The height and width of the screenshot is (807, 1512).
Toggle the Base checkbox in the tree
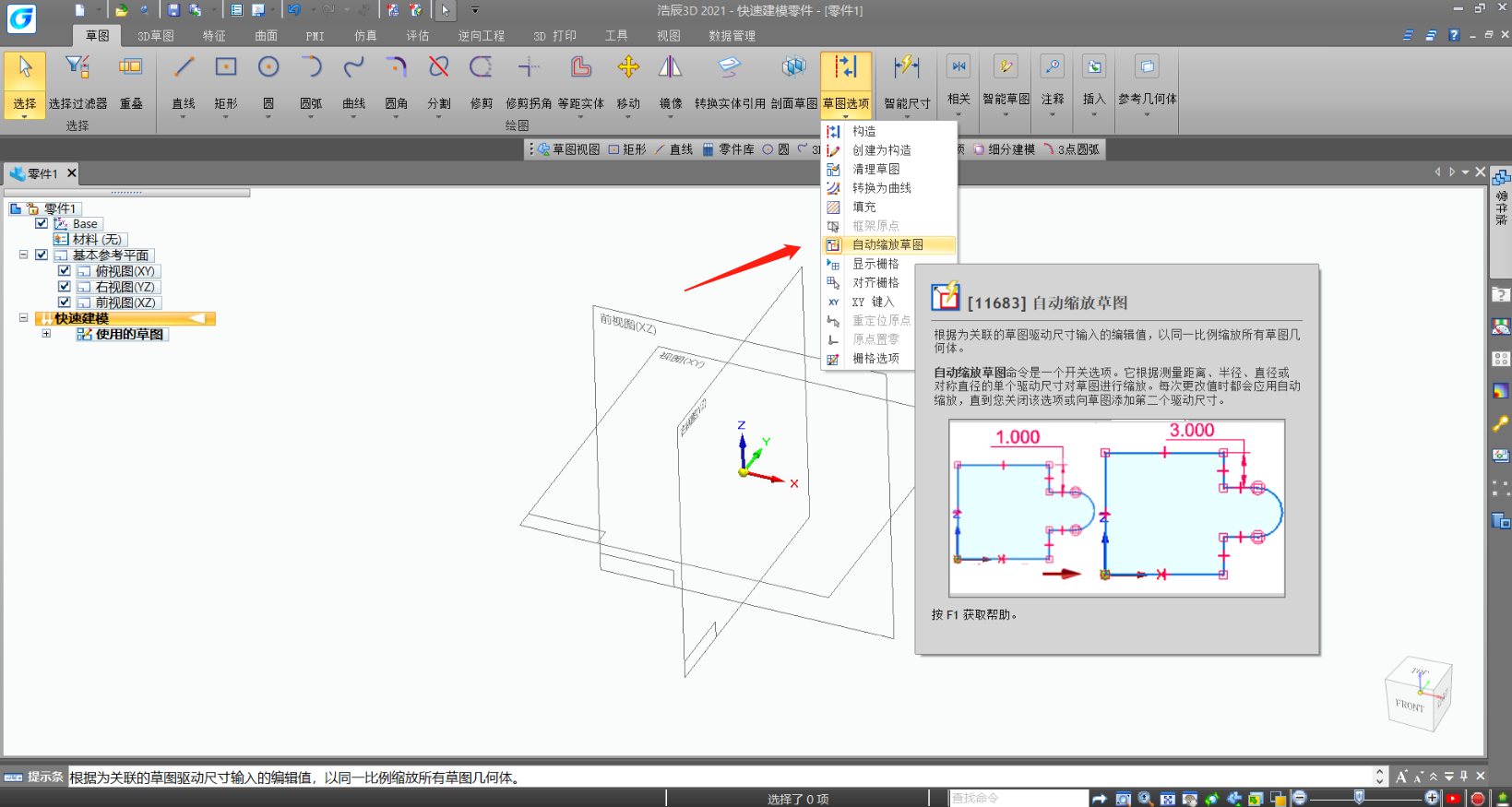(x=42, y=223)
